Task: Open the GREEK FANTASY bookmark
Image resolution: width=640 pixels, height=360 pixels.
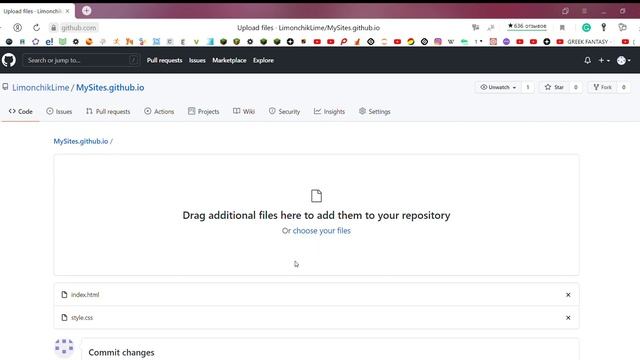Action: point(584,42)
